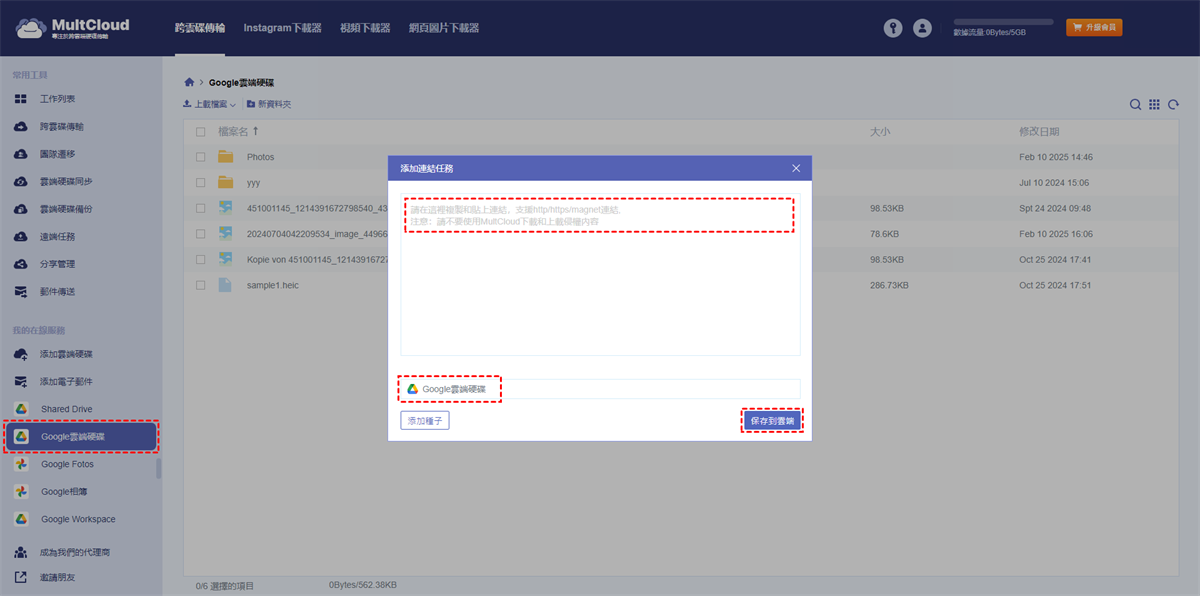This screenshot has width=1200, height=596.
Task: Check the Photos folder checkbox
Action: pos(200,157)
